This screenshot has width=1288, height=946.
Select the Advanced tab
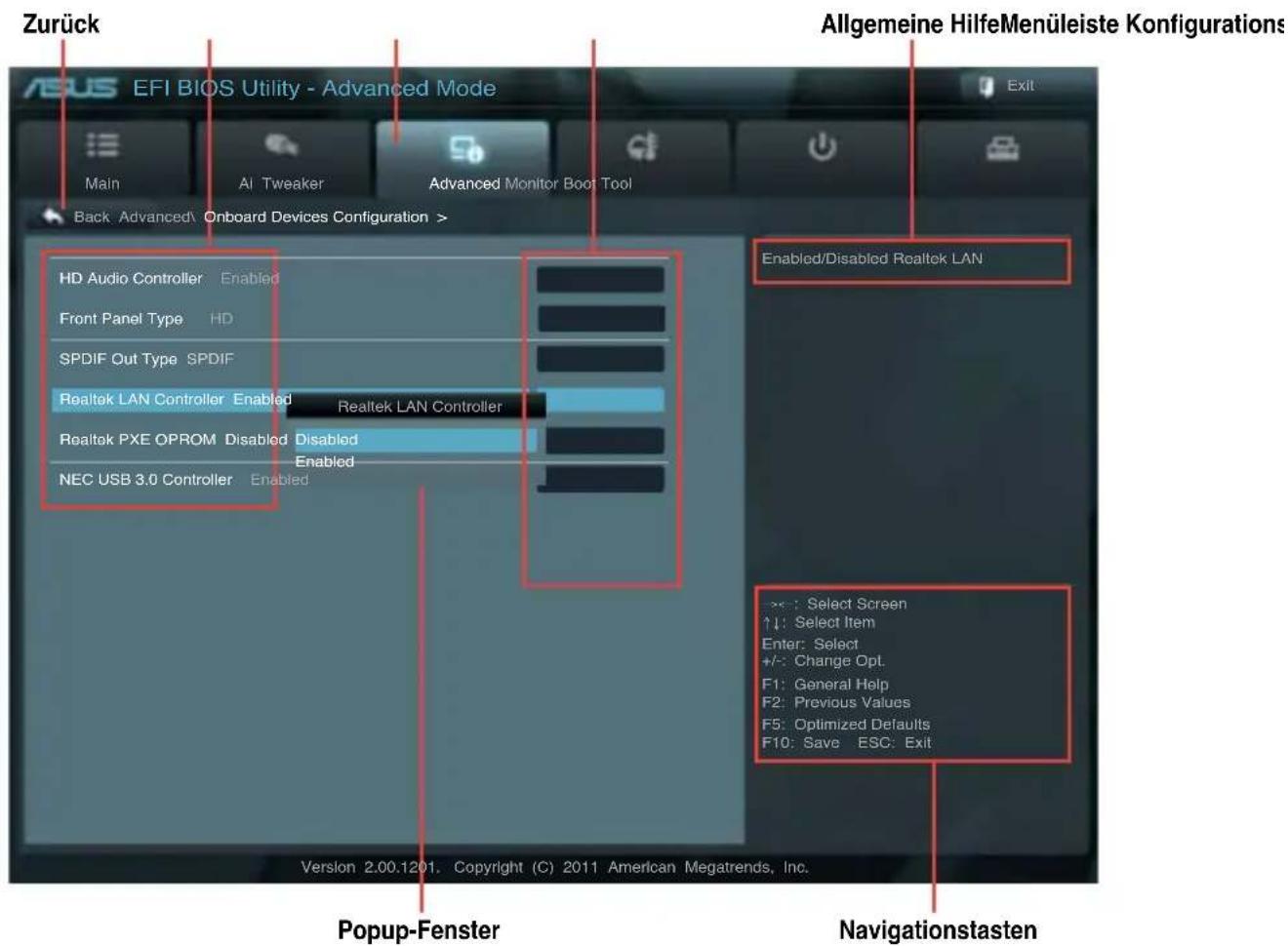463,159
